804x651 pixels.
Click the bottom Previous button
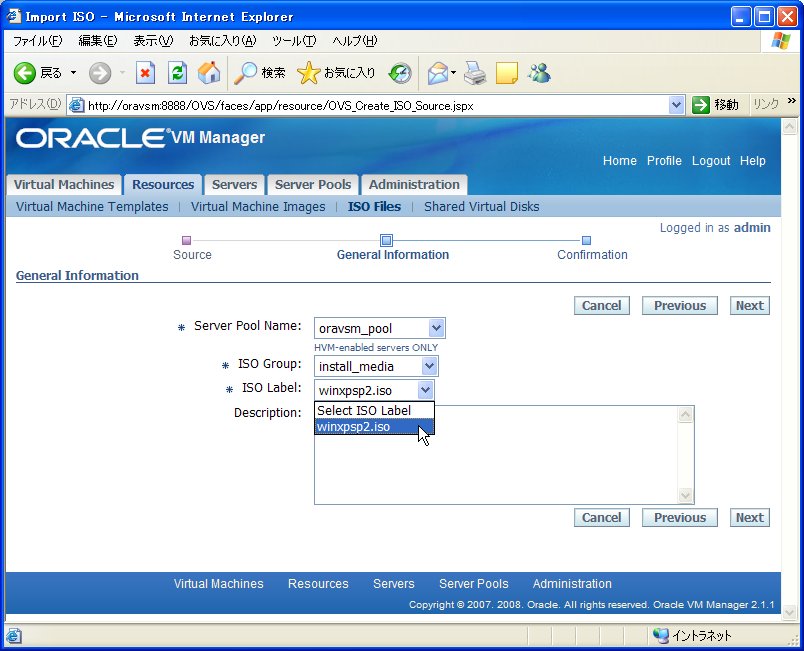(679, 518)
